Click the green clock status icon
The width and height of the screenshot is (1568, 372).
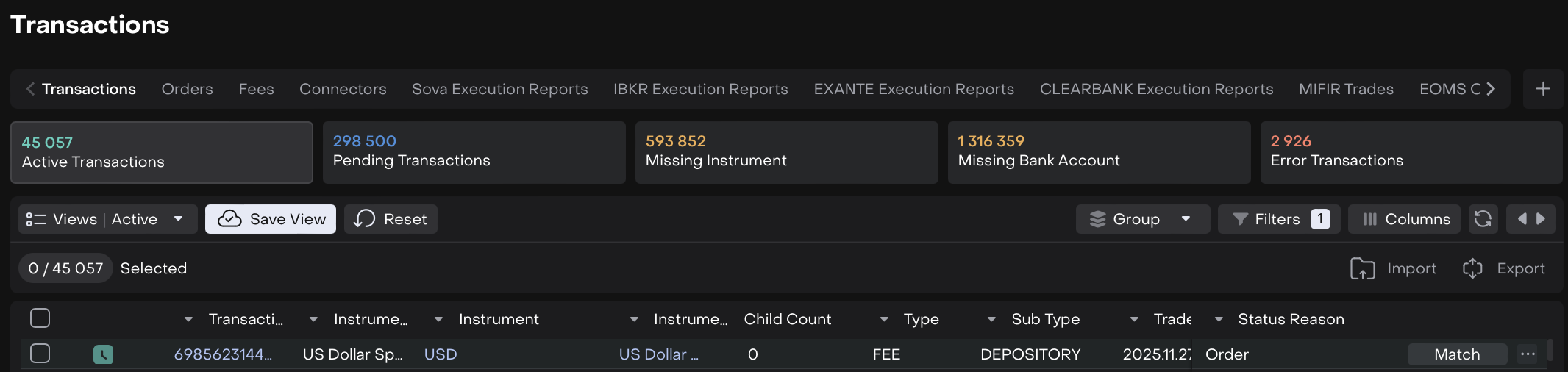pyautogui.click(x=103, y=354)
